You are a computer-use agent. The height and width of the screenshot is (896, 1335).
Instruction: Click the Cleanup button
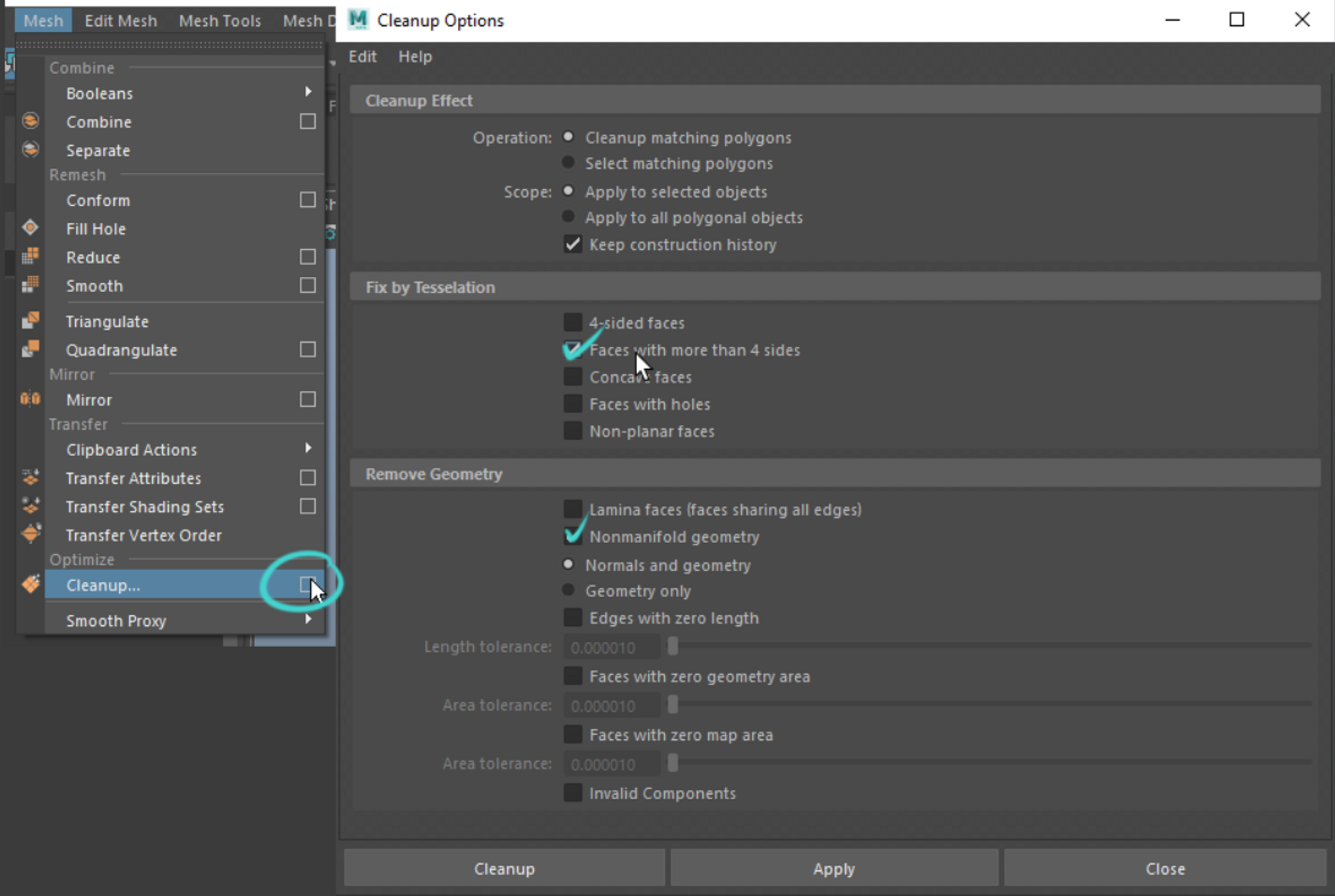coord(504,869)
